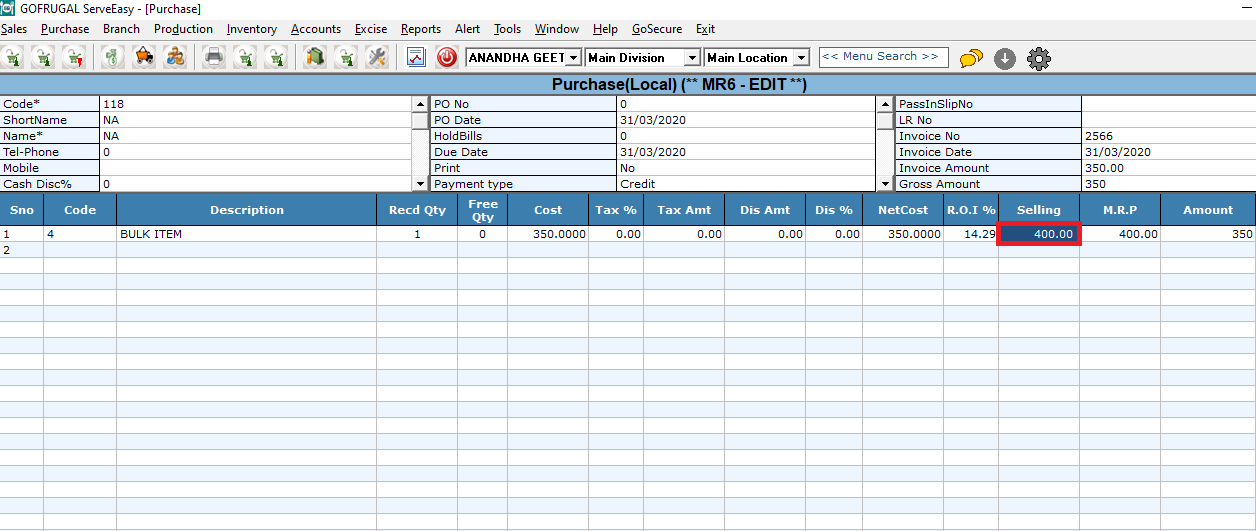The image size is (1256, 531).
Task: Click the NetCost column header
Action: pos(904,210)
